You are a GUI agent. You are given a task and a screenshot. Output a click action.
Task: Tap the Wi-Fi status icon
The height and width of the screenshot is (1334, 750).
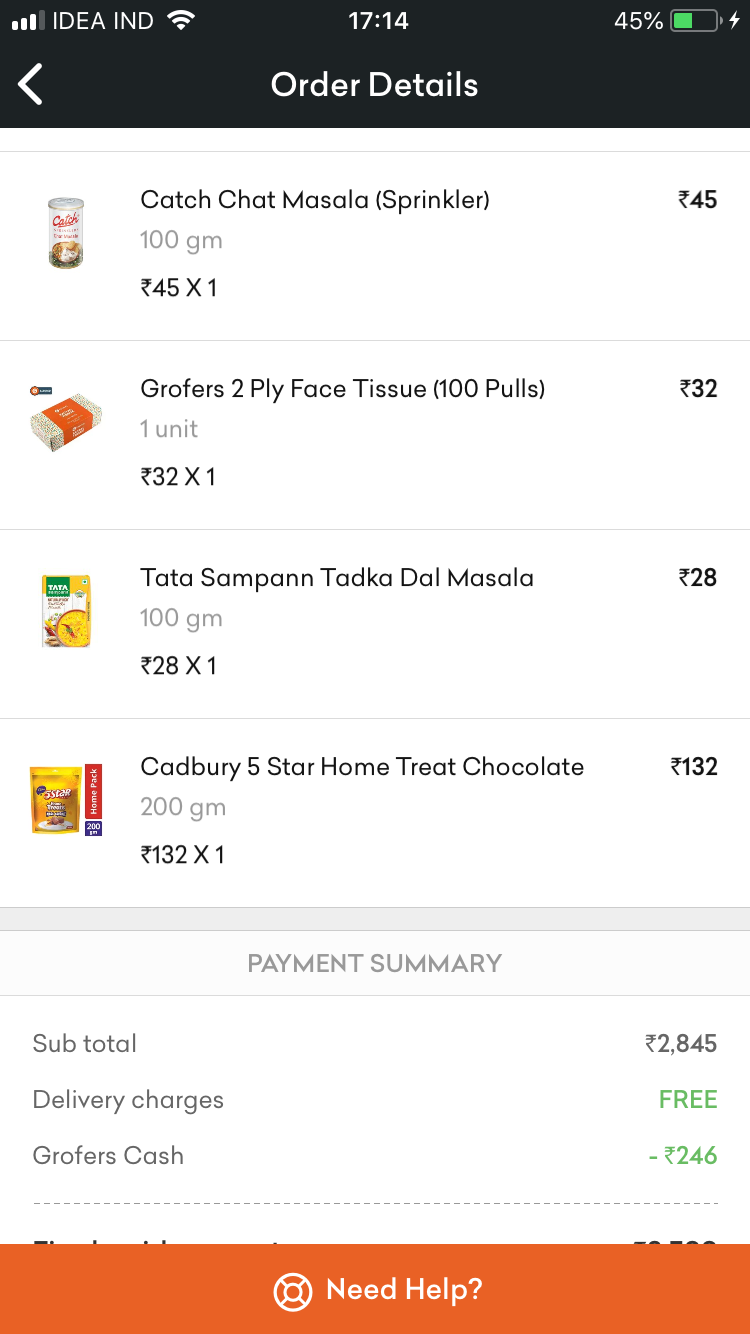(x=181, y=21)
